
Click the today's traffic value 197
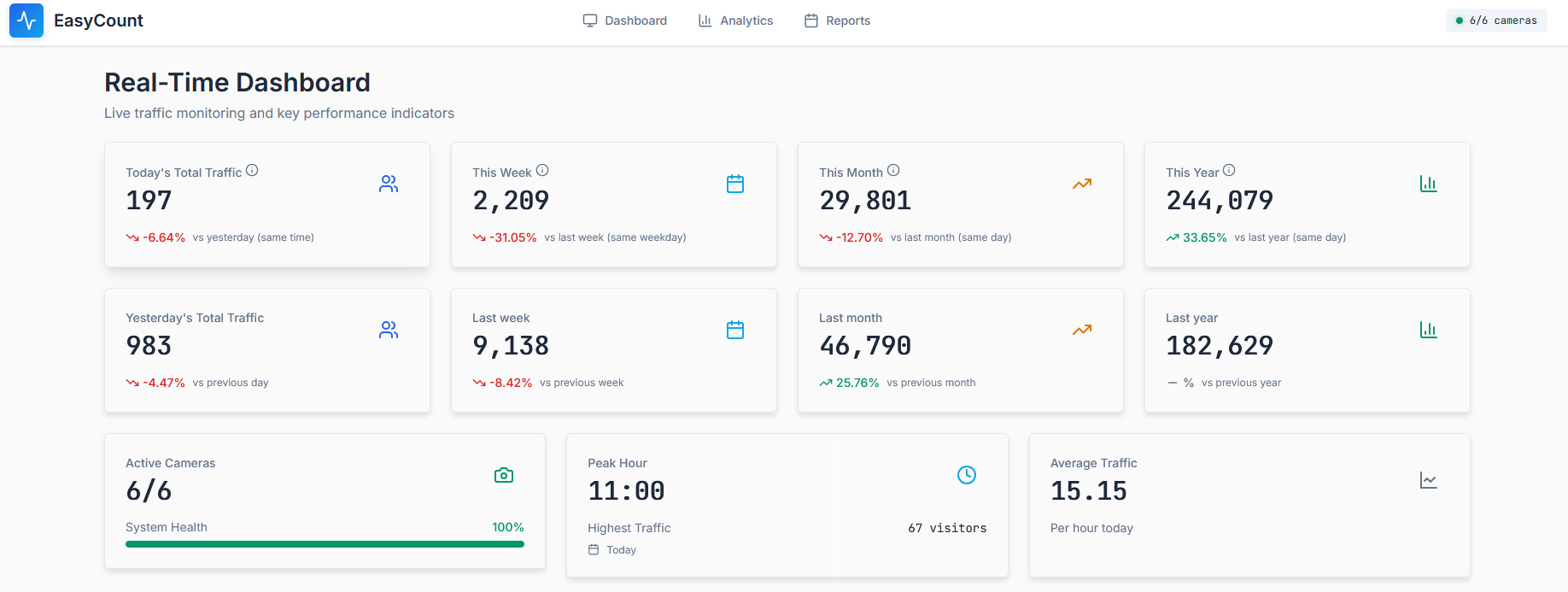coord(149,201)
